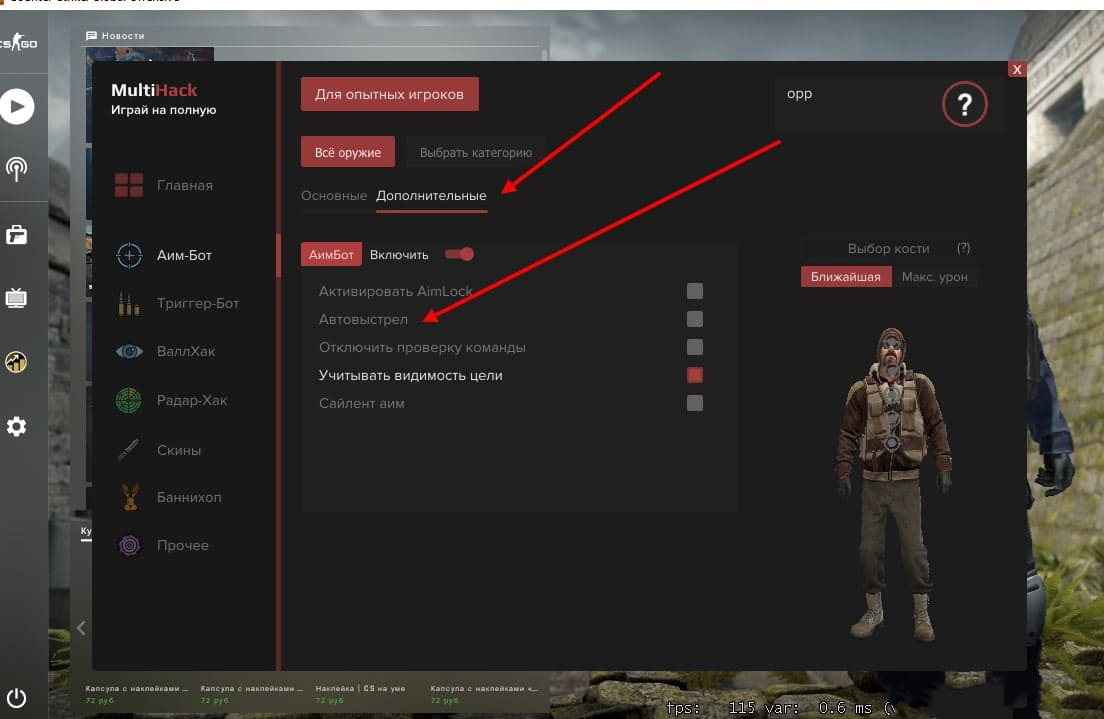The width and height of the screenshot is (1104, 719).
Task: Open the Баннихоп menu item
Action: [x=189, y=497]
